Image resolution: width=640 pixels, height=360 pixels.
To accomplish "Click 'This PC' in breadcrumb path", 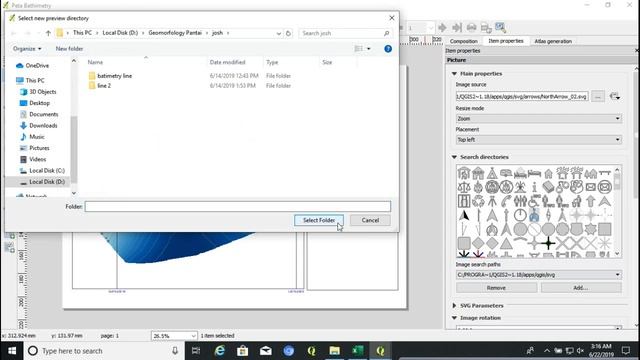I will click(x=82, y=33).
